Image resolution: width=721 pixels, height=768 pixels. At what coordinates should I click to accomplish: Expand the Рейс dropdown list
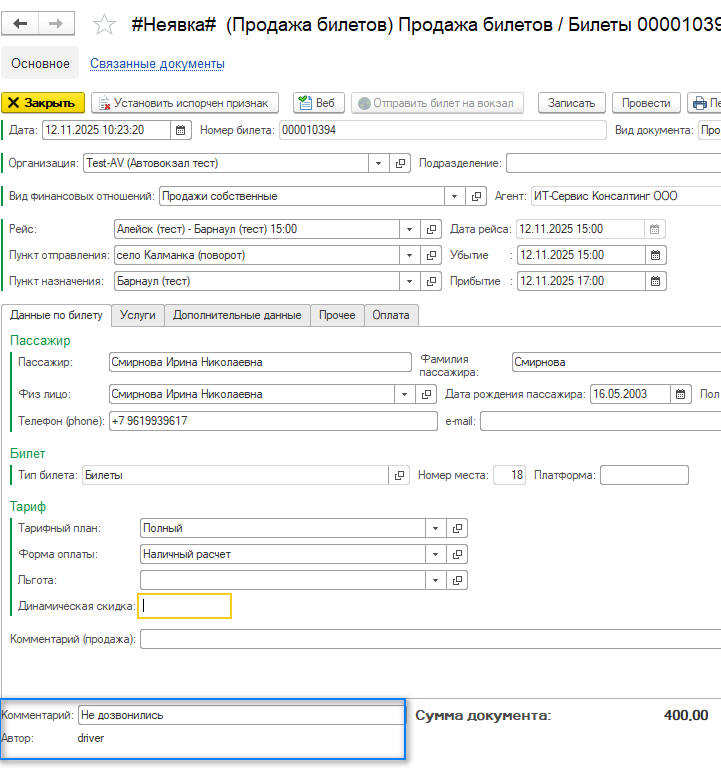click(409, 229)
